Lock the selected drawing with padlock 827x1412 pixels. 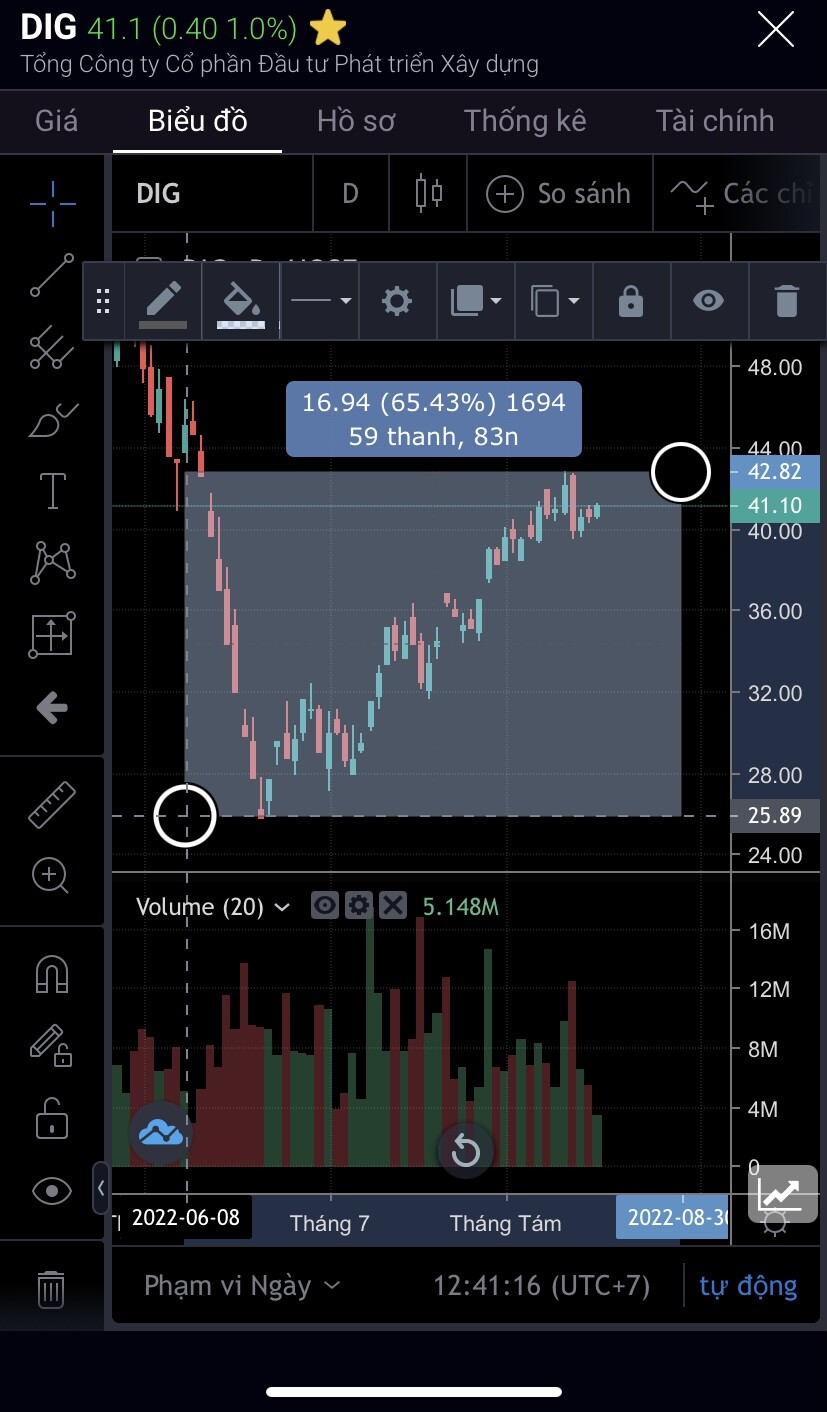631,301
